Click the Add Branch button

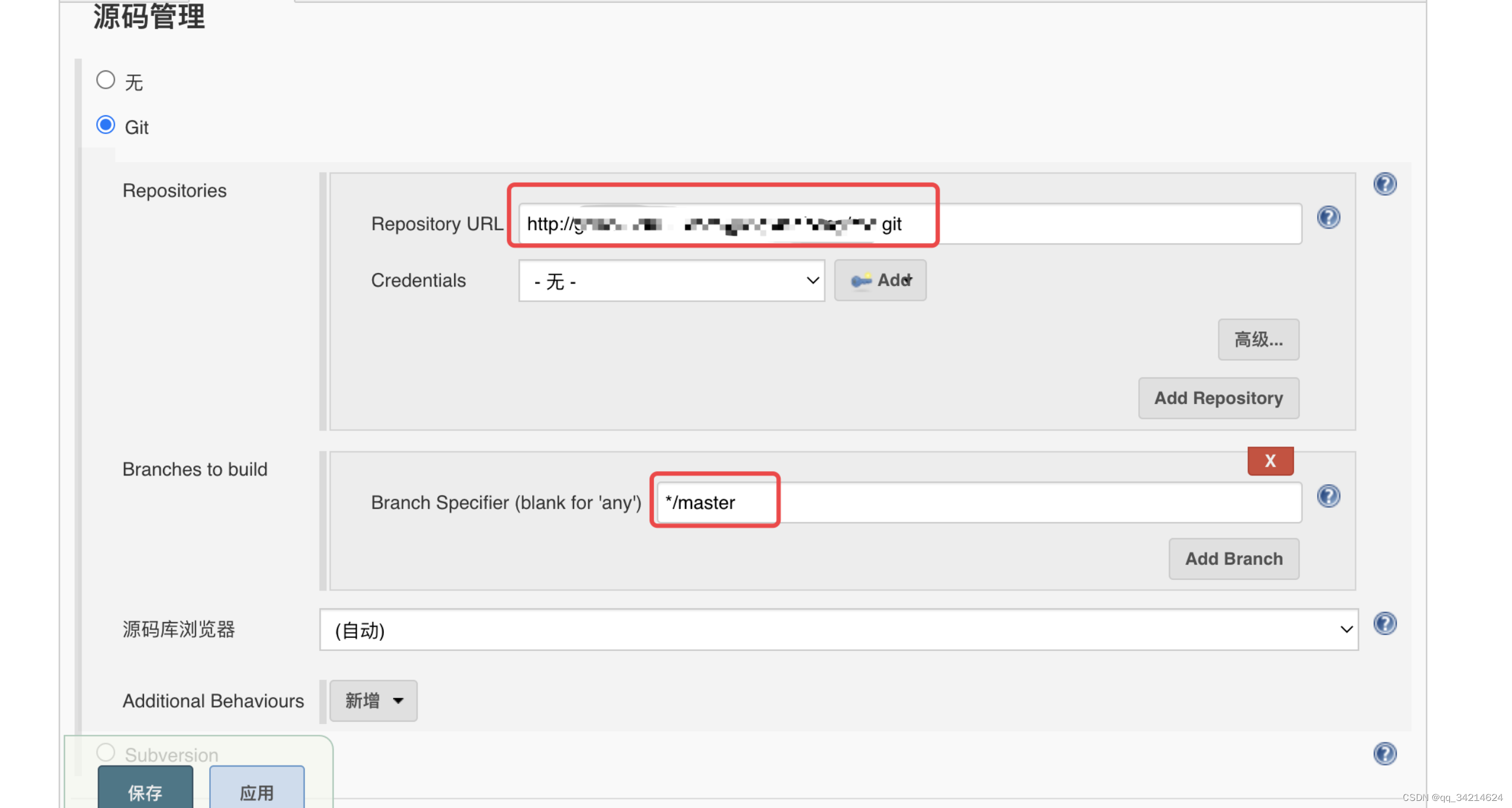coord(1233,559)
